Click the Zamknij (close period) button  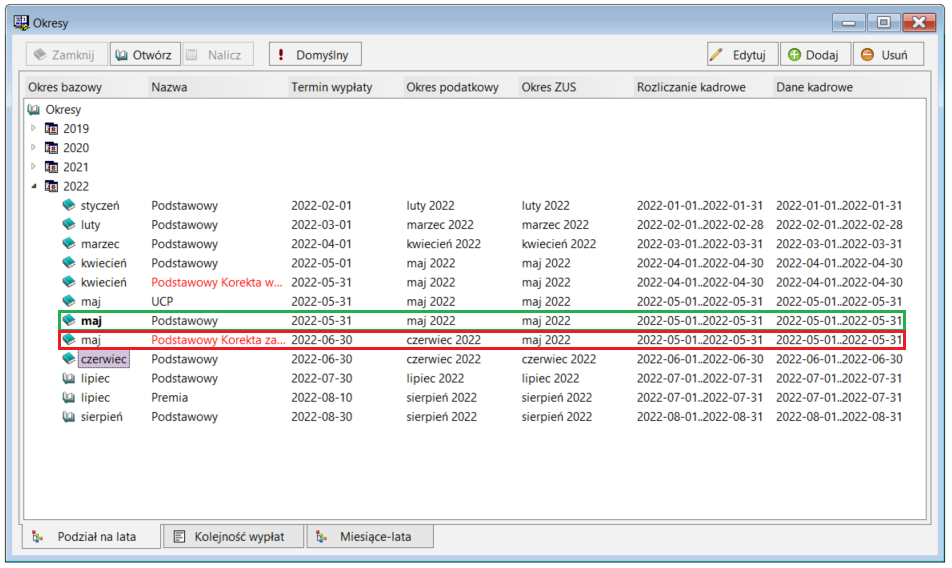click(67, 55)
